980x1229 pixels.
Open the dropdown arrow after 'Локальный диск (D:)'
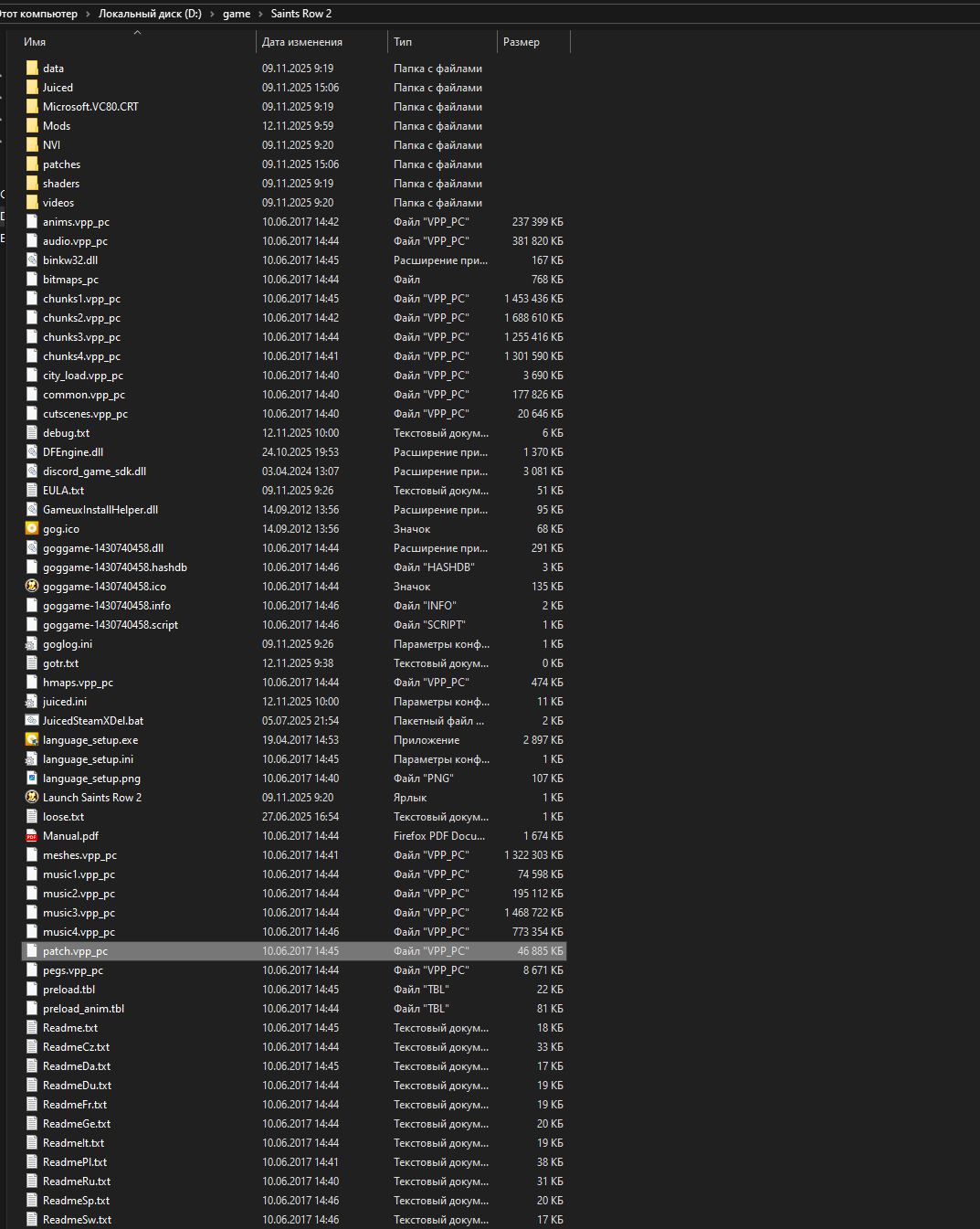coord(212,14)
